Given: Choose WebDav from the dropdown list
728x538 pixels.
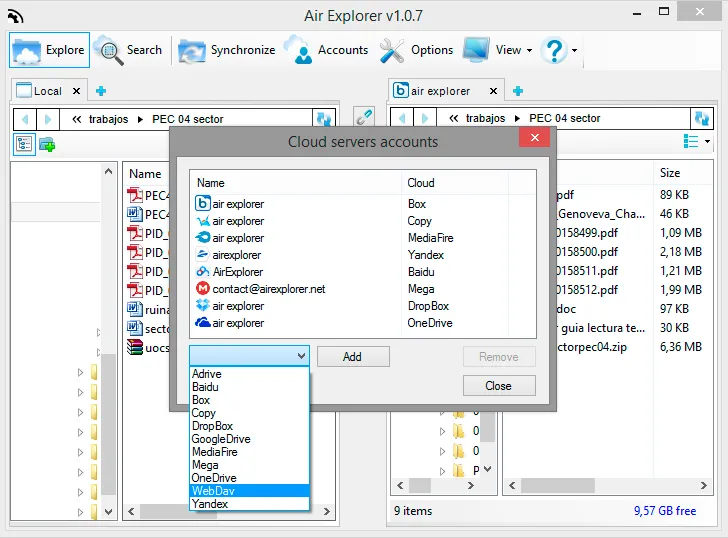Looking at the screenshot, I should tap(249, 491).
